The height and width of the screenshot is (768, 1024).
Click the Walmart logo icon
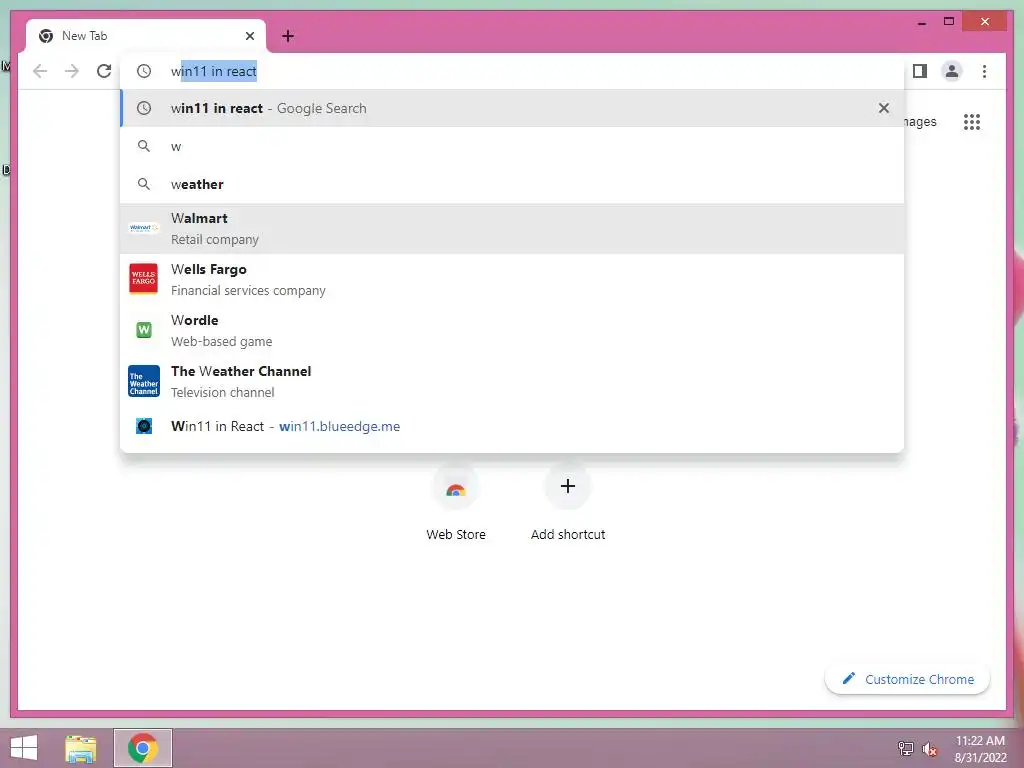pyautogui.click(x=144, y=228)
